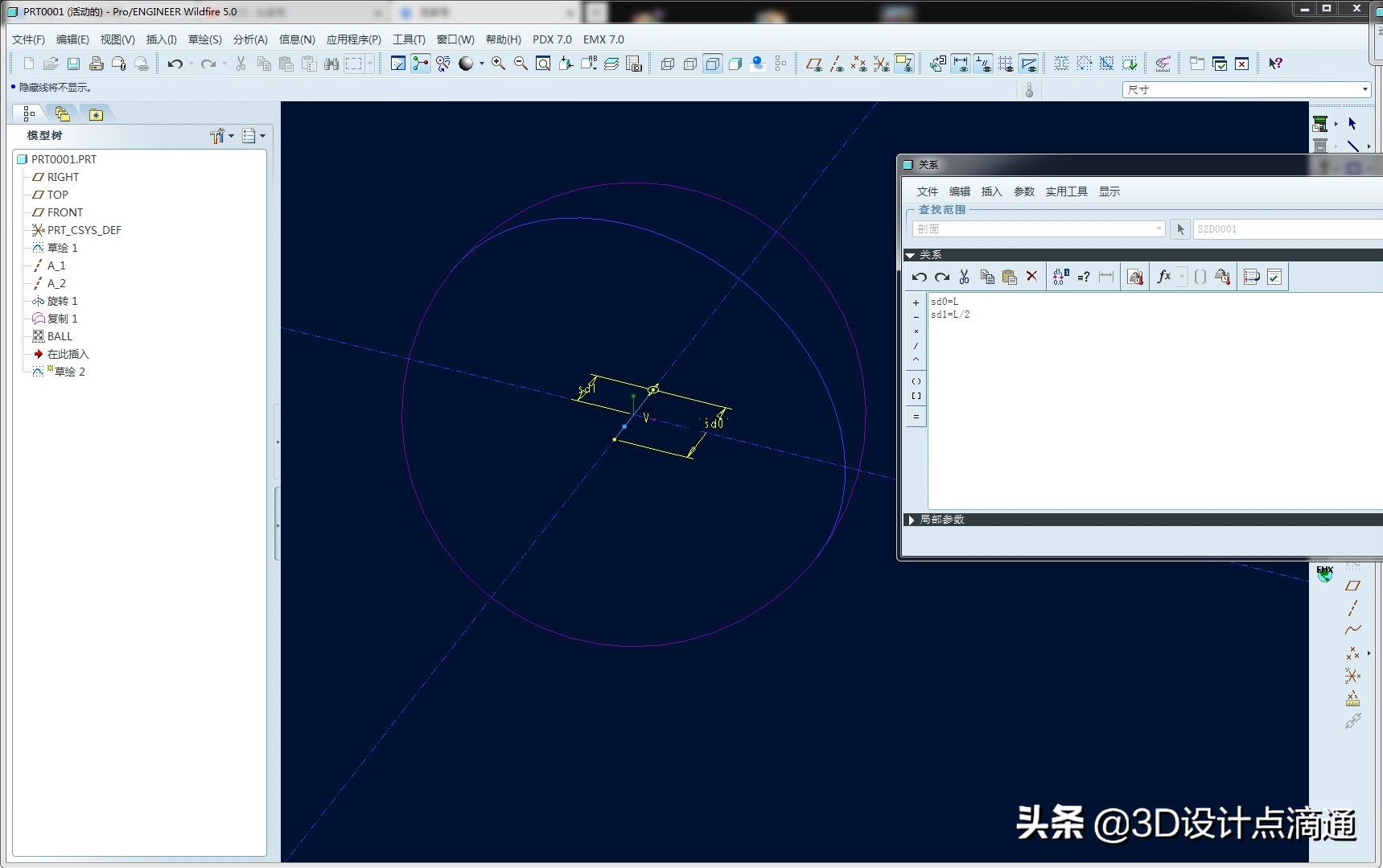Click the save icon in main toolbar
Image resolution: width=1383 pixels, height=868 pixels.
point(73,64)
